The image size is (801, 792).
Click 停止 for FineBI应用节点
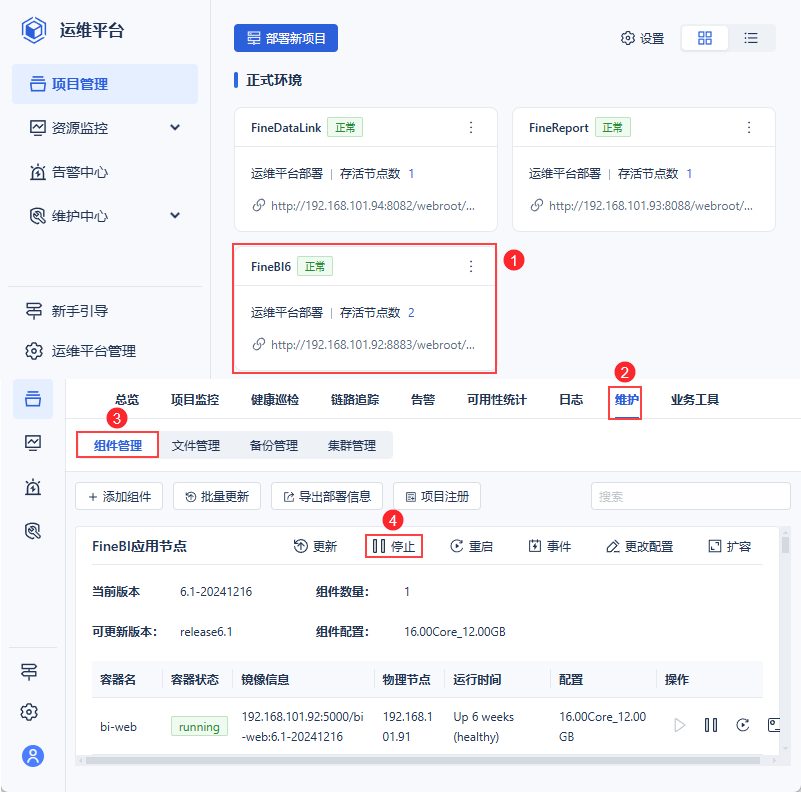393,546
